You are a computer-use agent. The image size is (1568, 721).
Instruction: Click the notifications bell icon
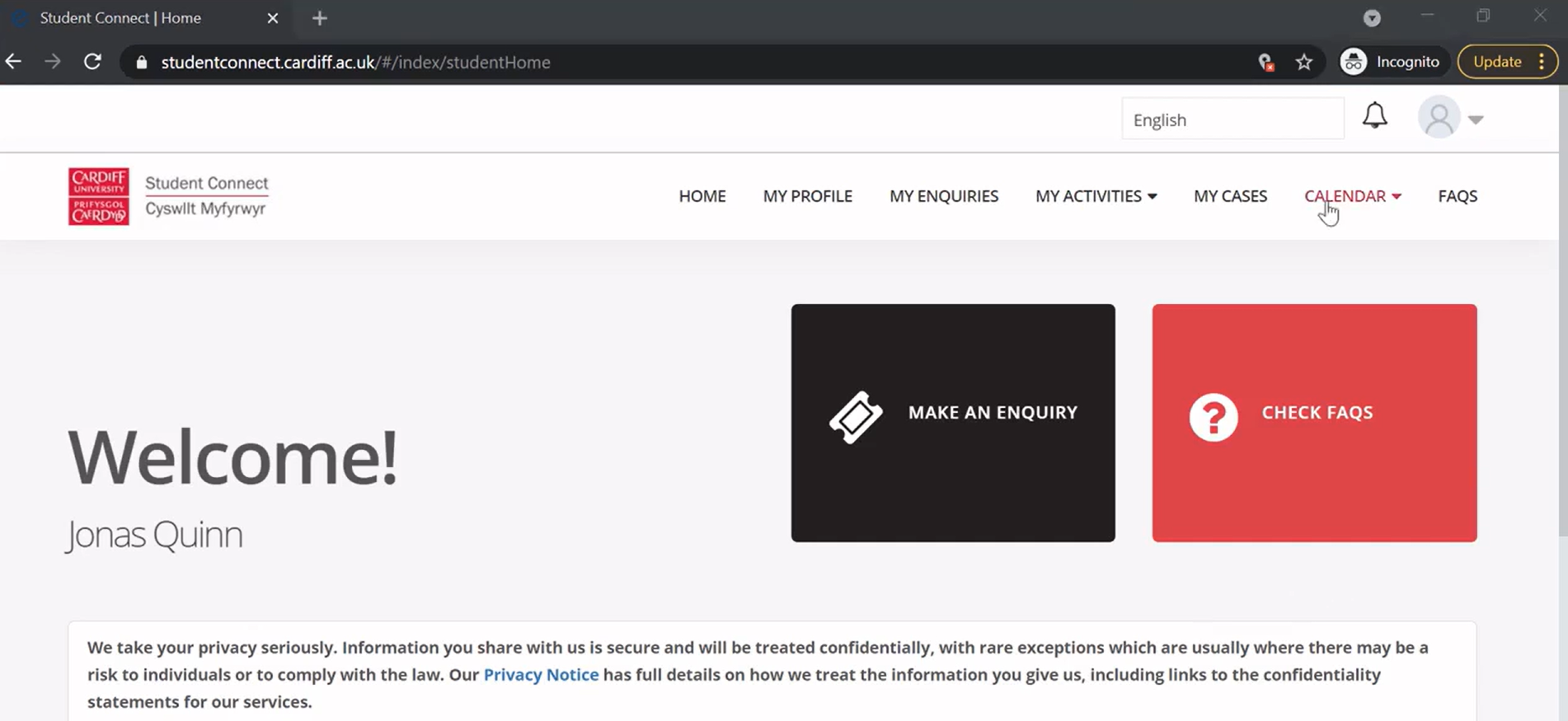[x=1374, y=116]
